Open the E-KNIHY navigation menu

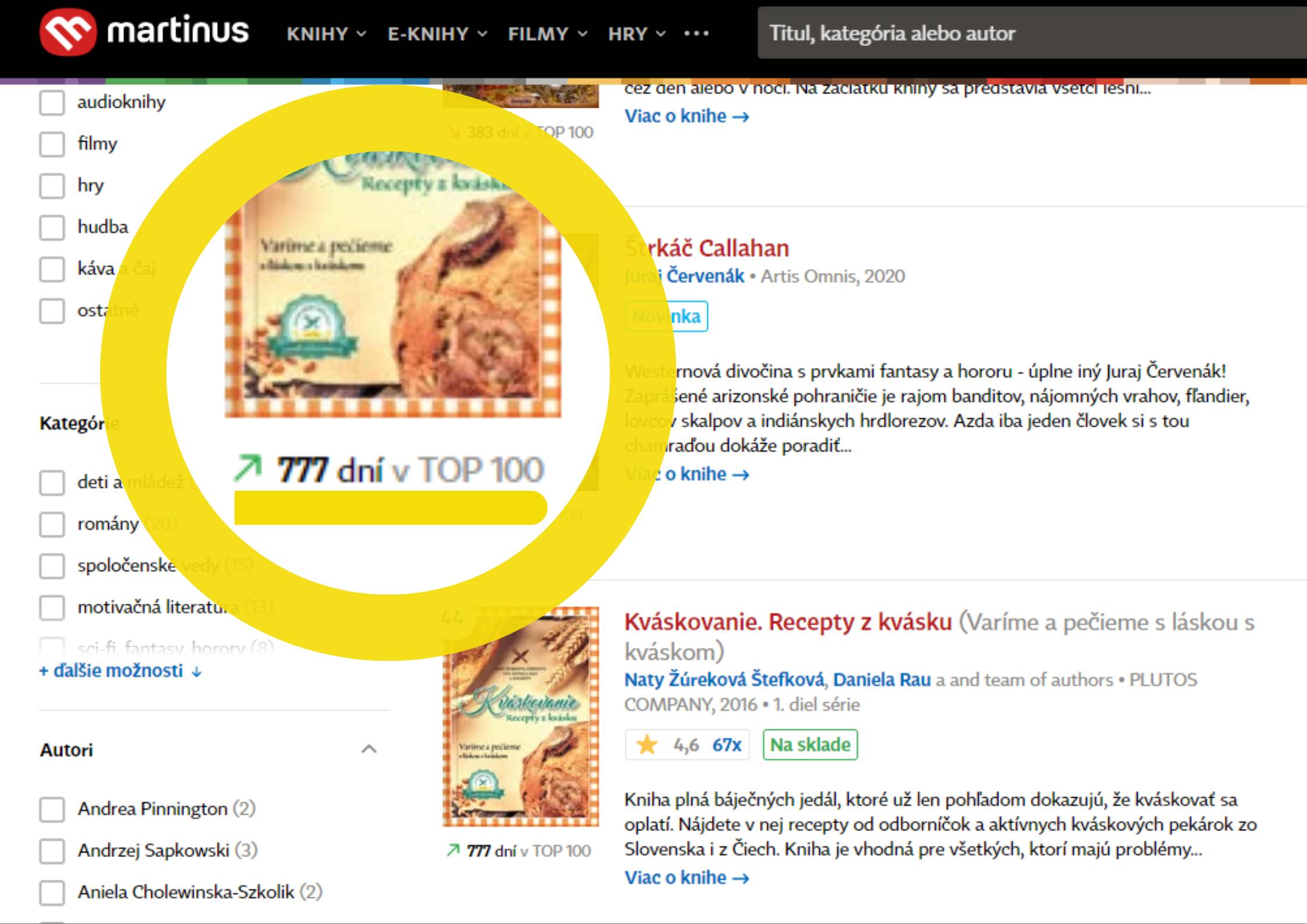[437, 34]
